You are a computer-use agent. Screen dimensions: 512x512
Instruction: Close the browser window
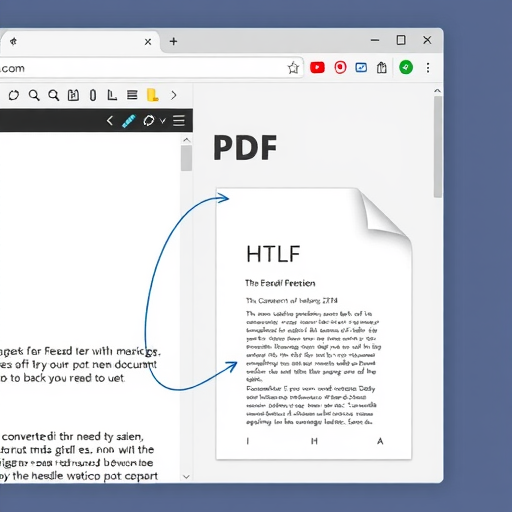427,40
